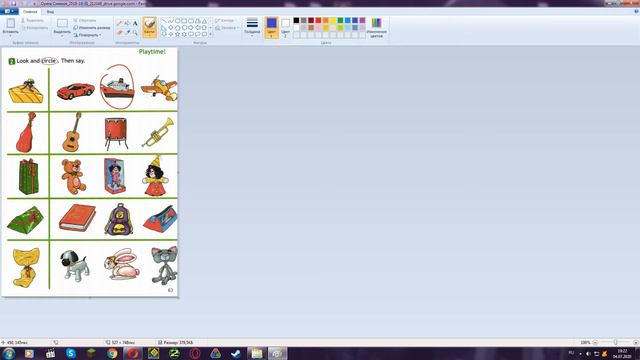Screen dimensions: 640x360
Task: Pick the black color swatch
Action: tap(296, 20)
